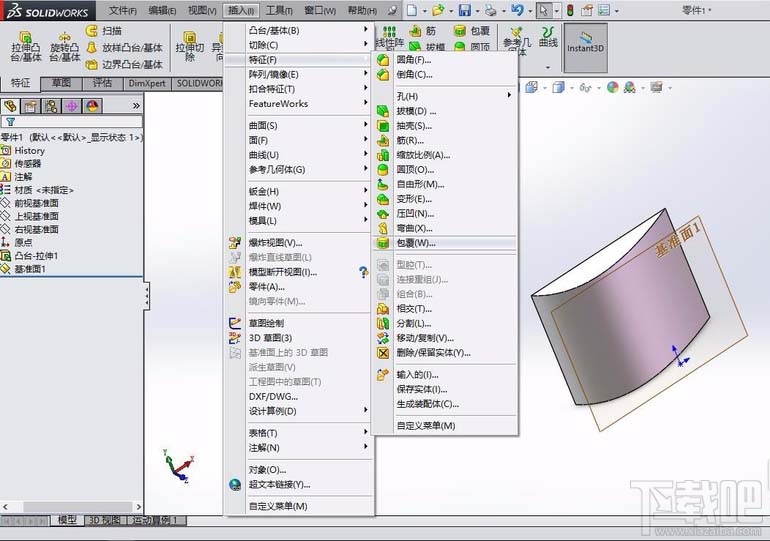Click the 筋 rib tool in ribbon

coord(423,31)
